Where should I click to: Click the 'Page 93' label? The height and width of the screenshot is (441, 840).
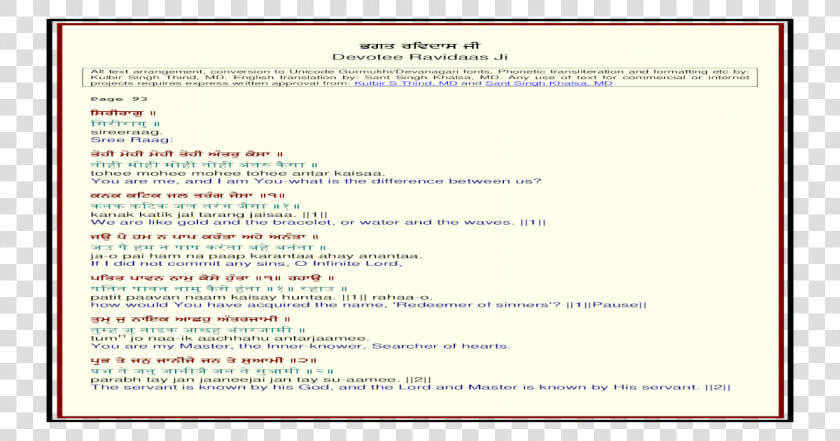118,99
